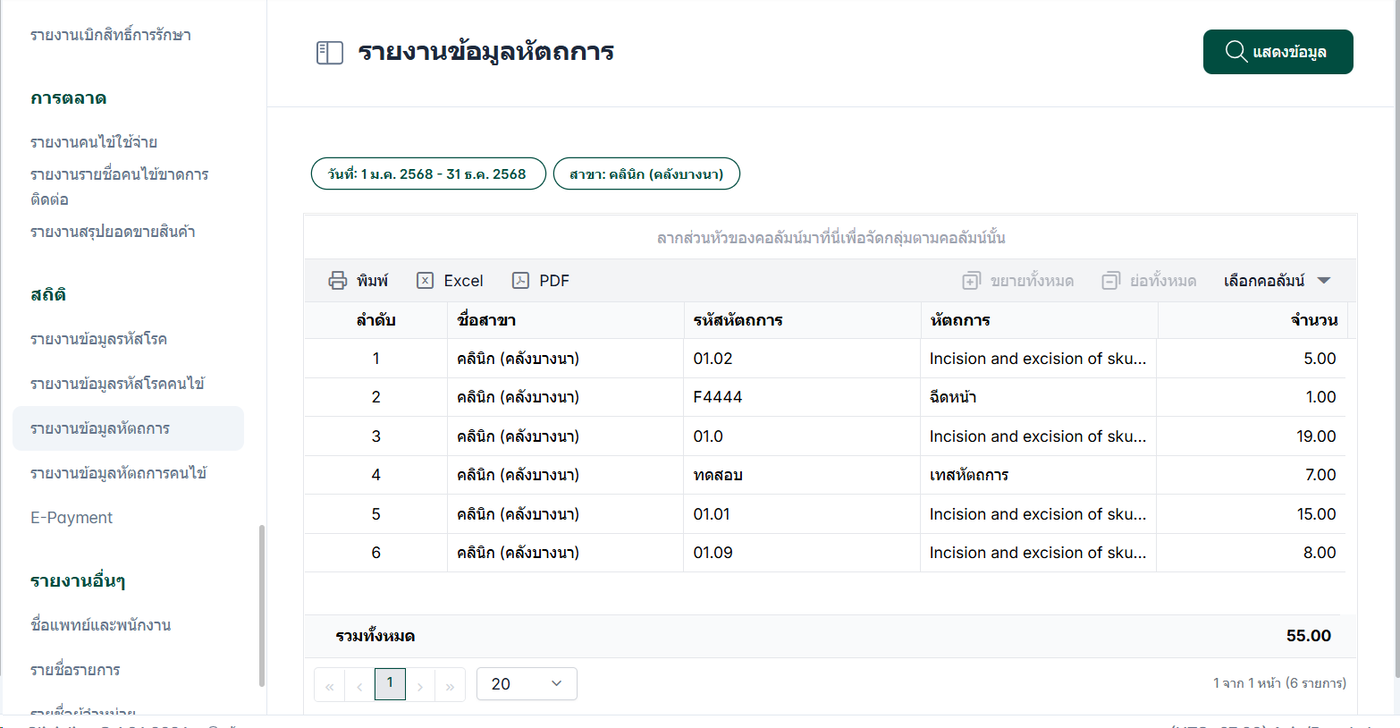The width and height of the screenshot is (1400, 728).
Task: Click the 15.00 quantity cell
Action: (1252, 514)
